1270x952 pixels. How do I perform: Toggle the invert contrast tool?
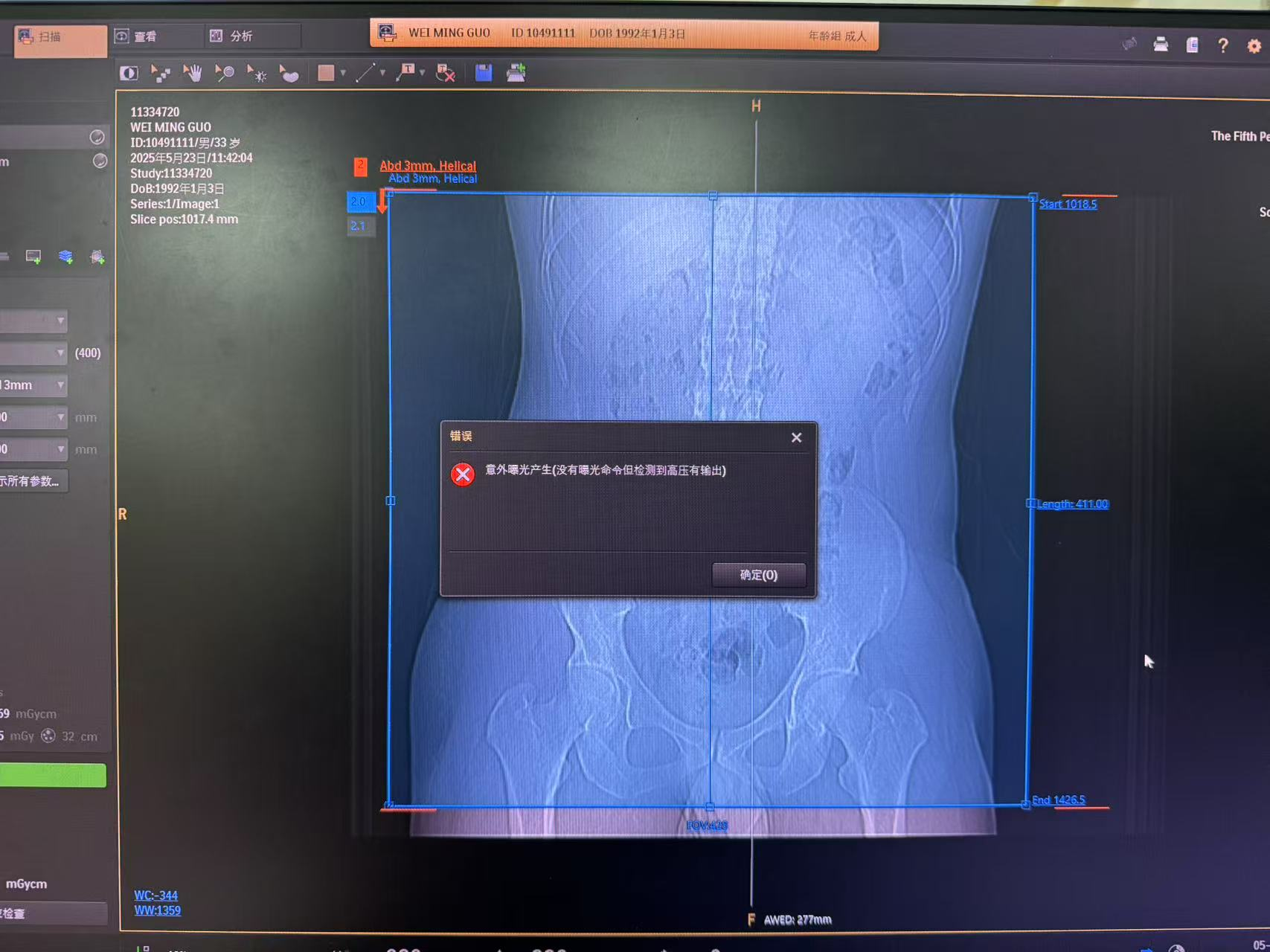129,73
